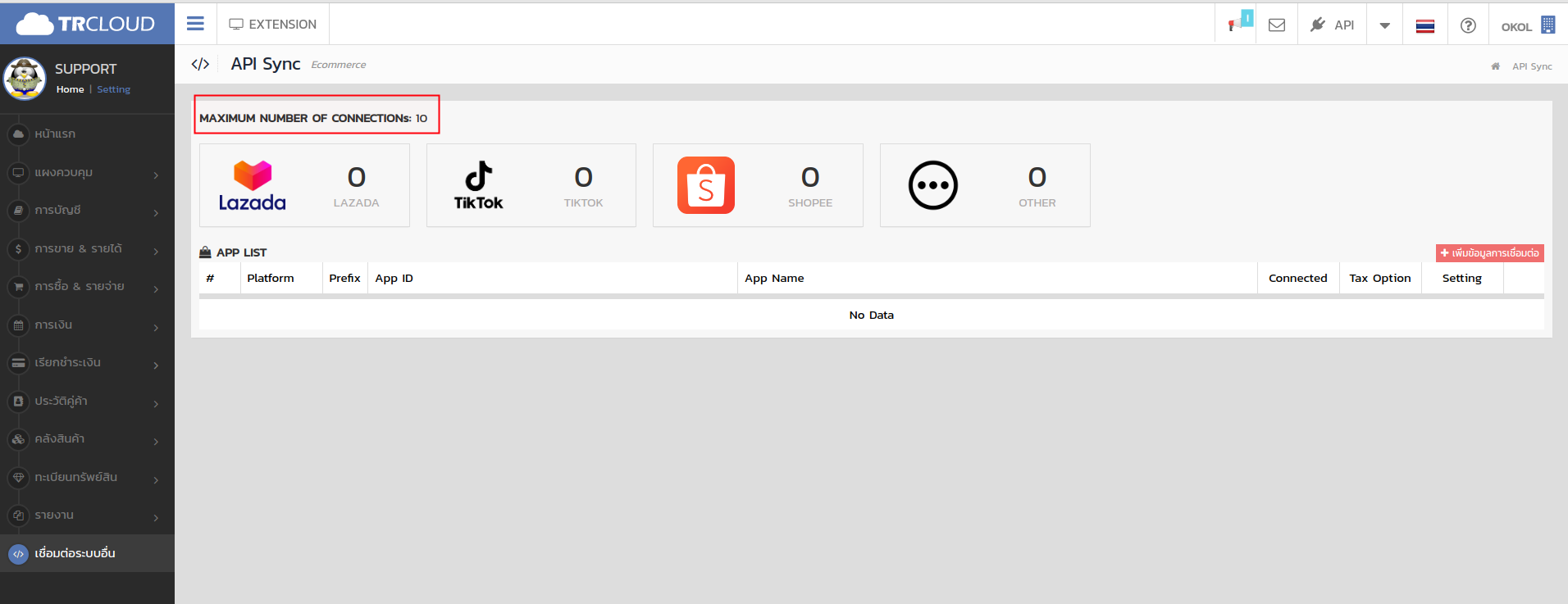
Task: Click the Setting column header
Action: tap(1462, 279)
